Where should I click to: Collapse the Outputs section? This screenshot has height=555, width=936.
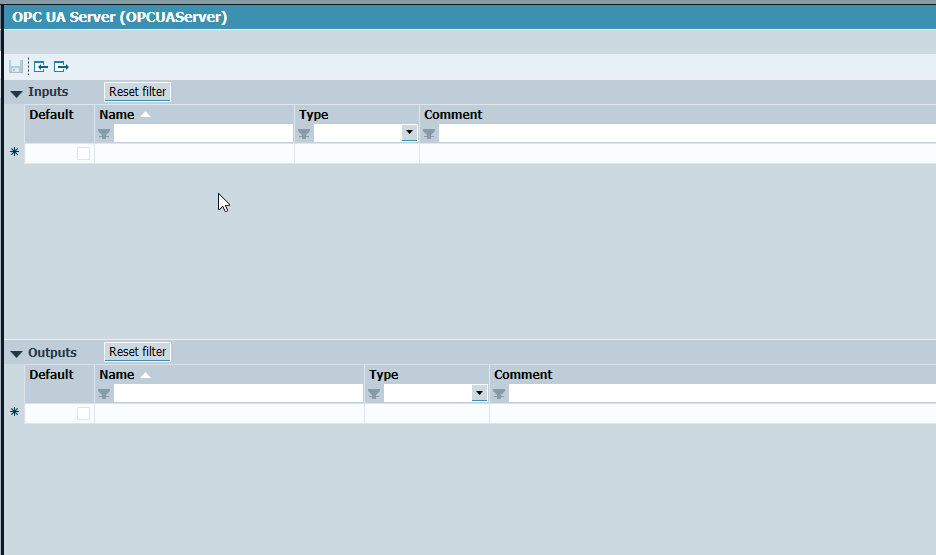coord(17,354)
